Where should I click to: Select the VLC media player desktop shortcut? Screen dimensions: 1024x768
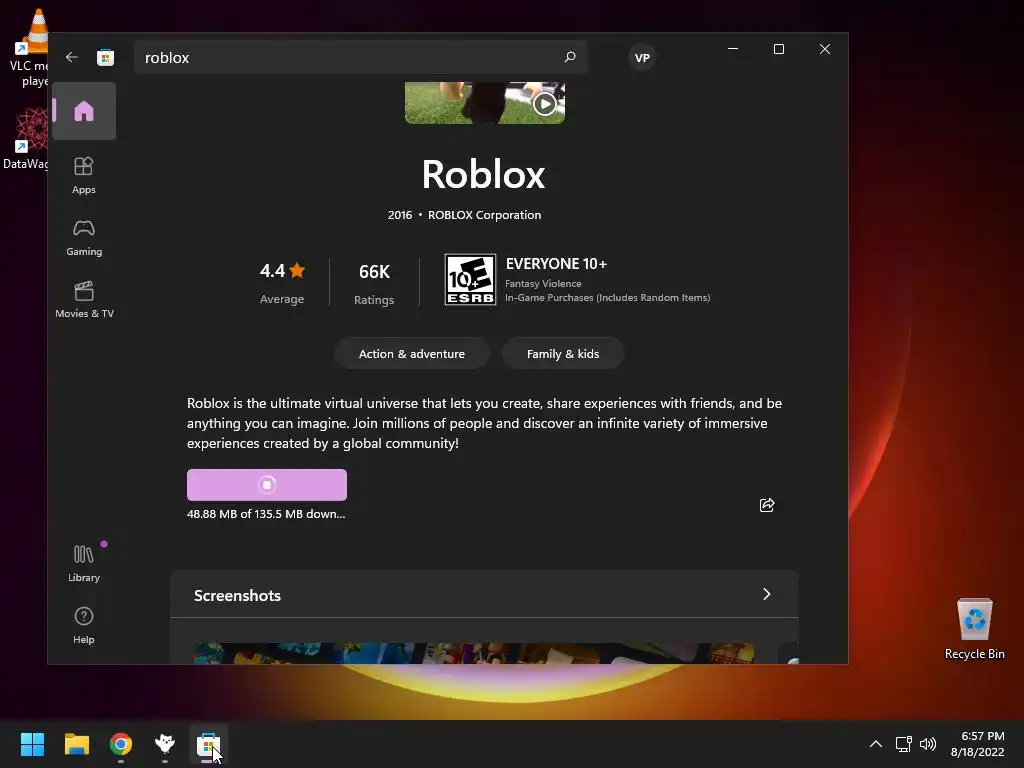point(29,47)
